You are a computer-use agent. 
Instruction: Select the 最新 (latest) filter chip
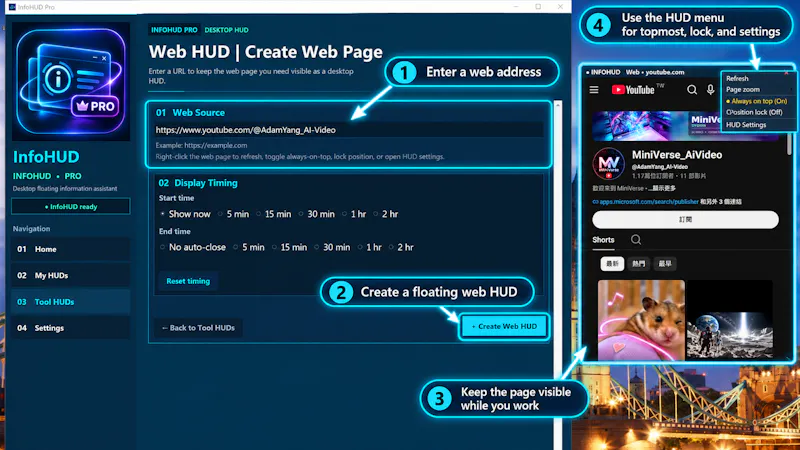pos(612,264)
